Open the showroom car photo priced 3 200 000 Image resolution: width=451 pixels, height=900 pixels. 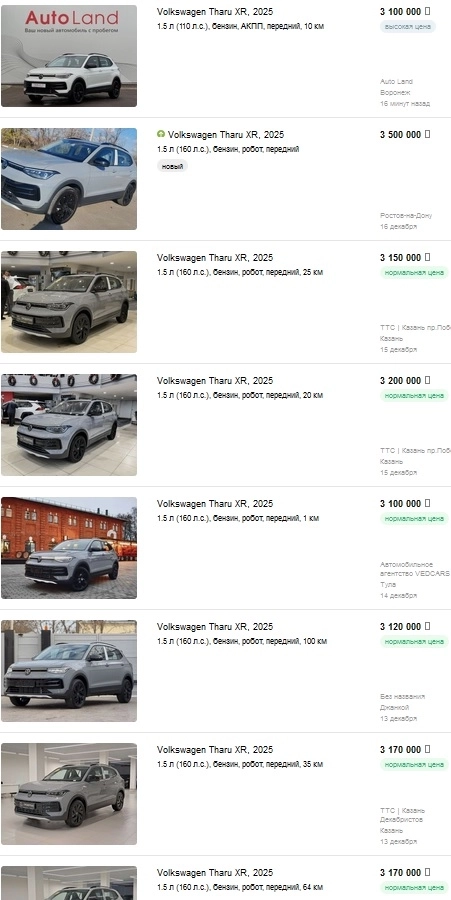(69, 425)
